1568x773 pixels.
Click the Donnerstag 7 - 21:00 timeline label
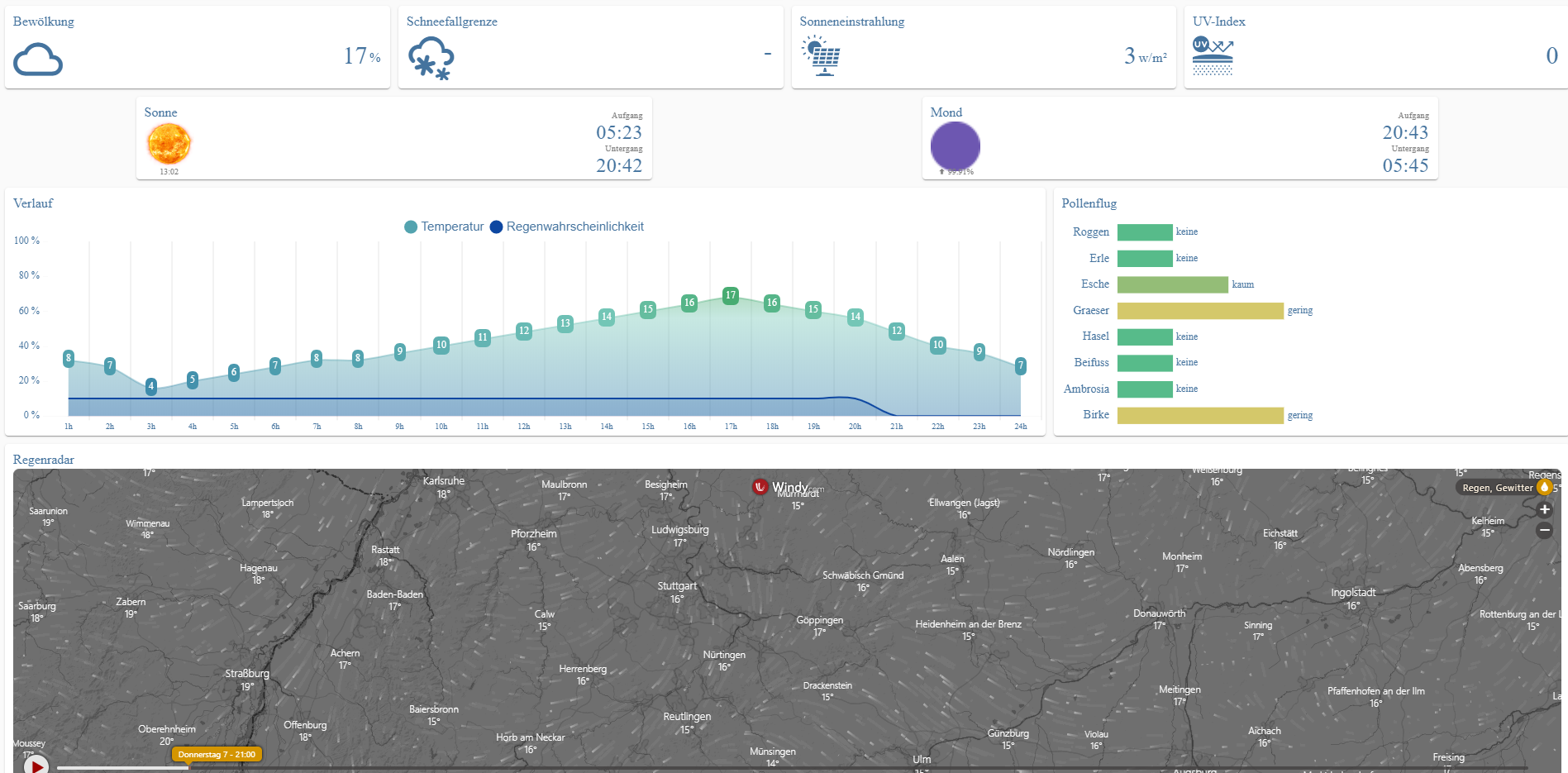point(217,754)
